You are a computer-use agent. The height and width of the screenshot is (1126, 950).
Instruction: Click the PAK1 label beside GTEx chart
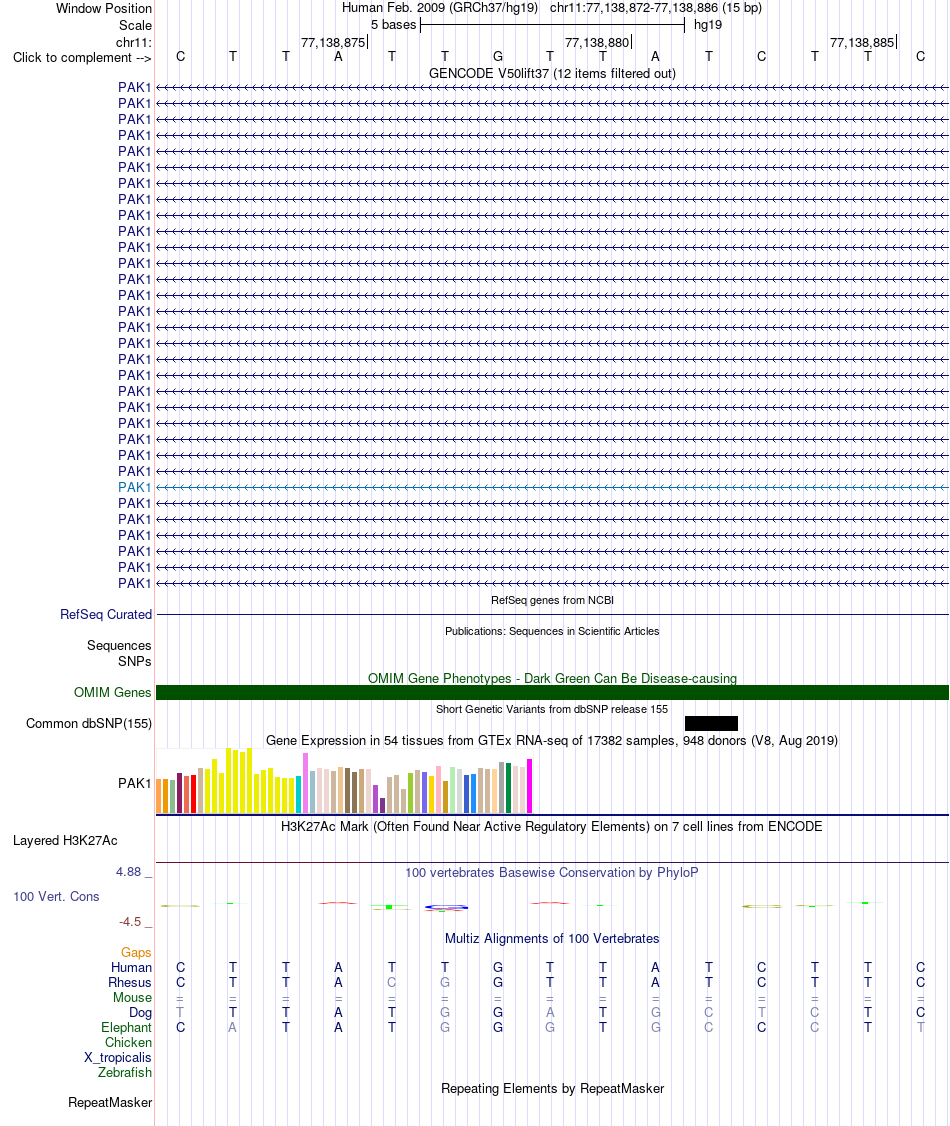click(x=134, y=783)
